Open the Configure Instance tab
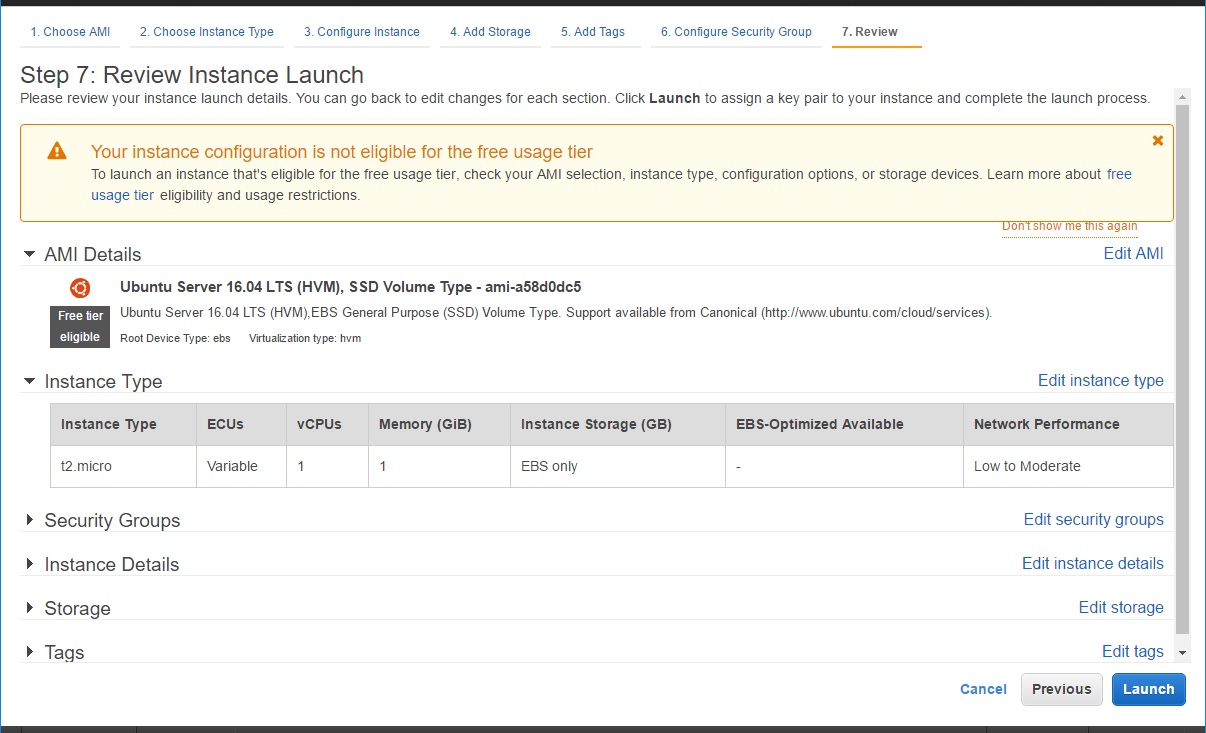Screen dimensions: 1206x733 362,32
